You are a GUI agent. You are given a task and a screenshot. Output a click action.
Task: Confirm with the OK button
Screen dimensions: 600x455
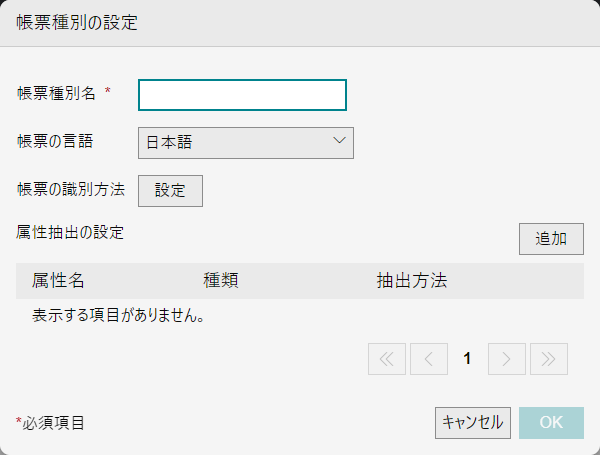click(551, 423)
